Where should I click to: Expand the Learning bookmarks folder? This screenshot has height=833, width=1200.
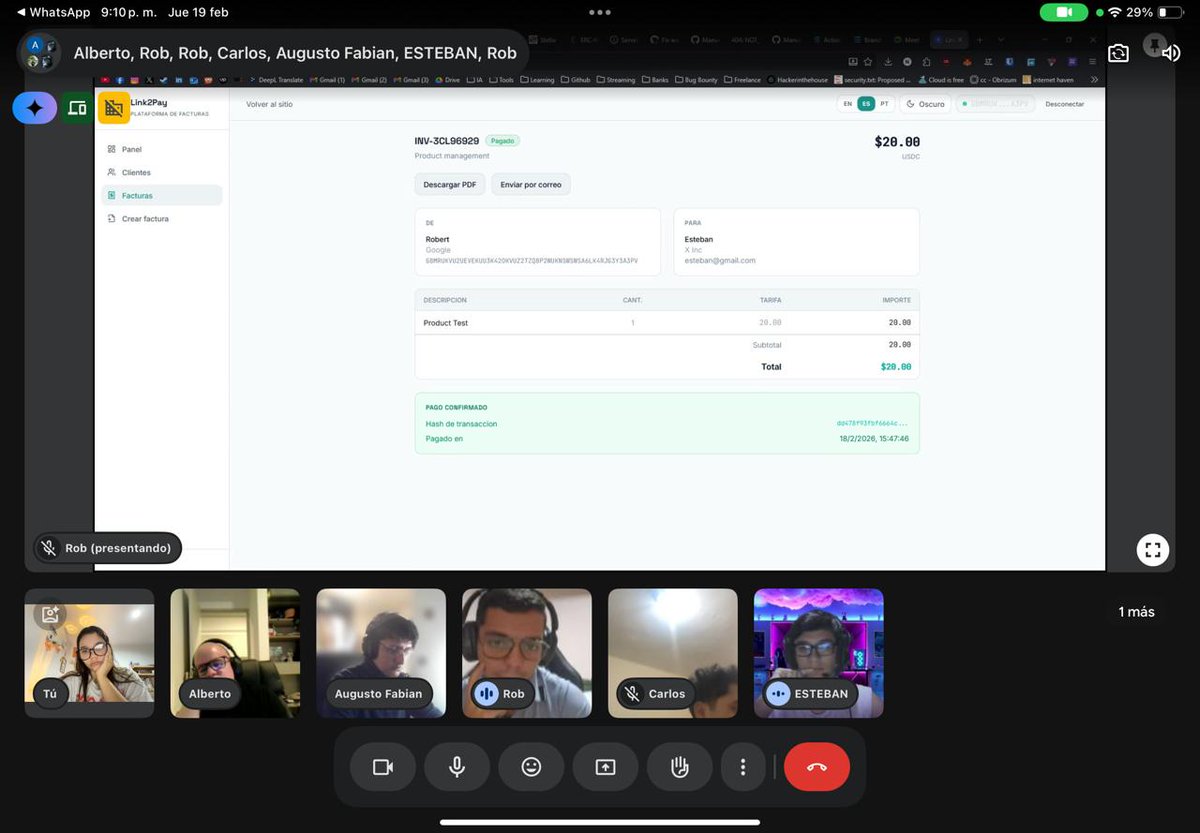[x=537, y=80]
